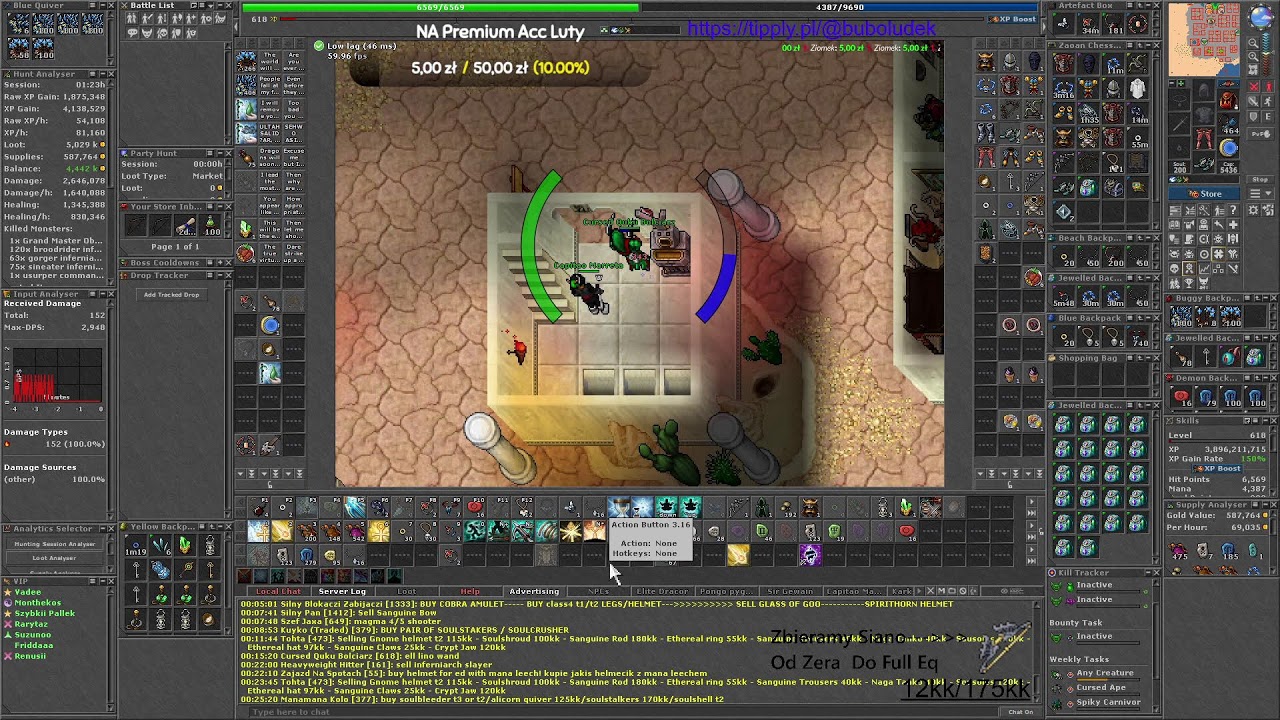Open the Store button
Viewport: 1280px width, 720px height.
[x=1204, y=194]
